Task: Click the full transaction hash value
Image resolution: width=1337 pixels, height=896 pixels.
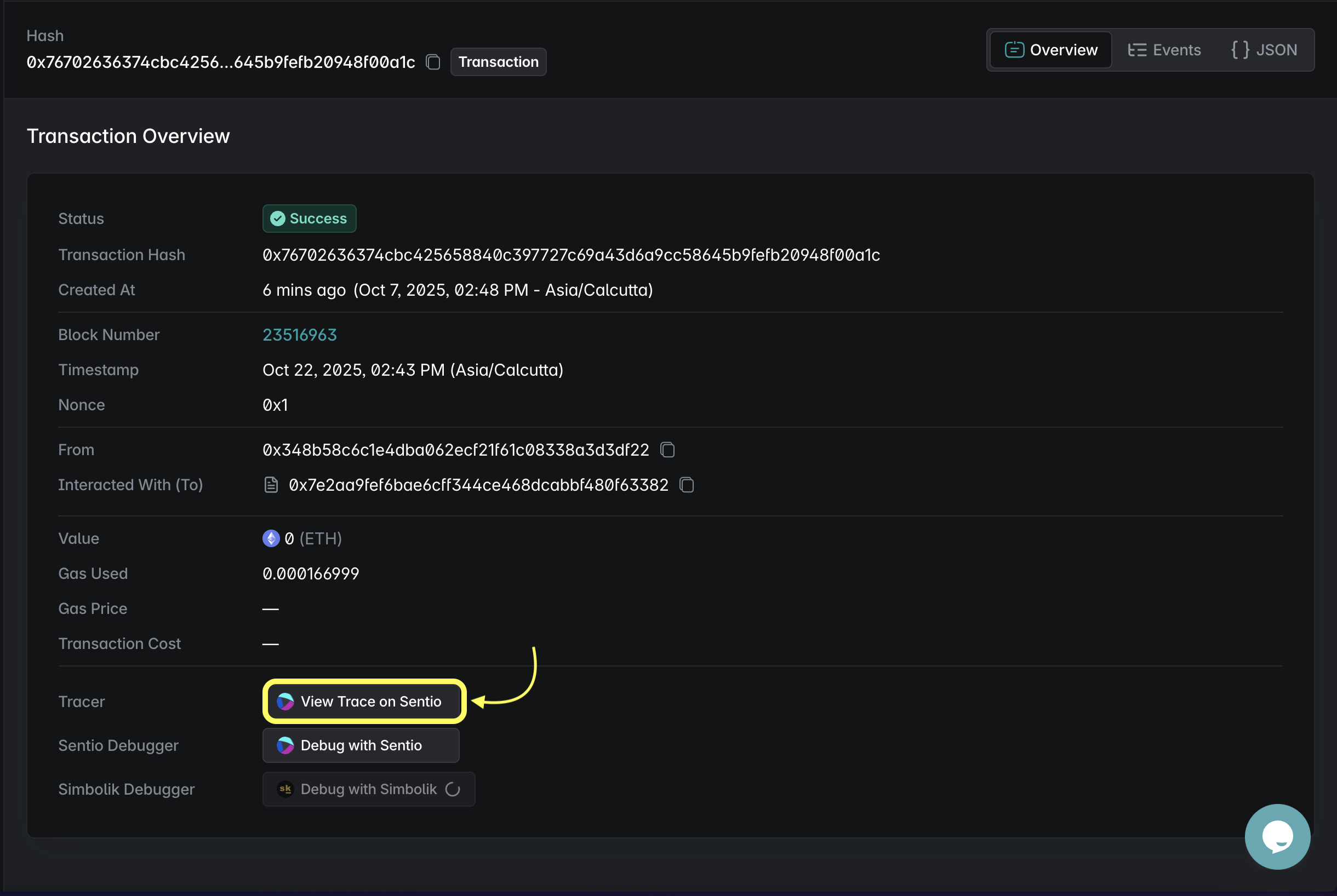Action: 570,255
